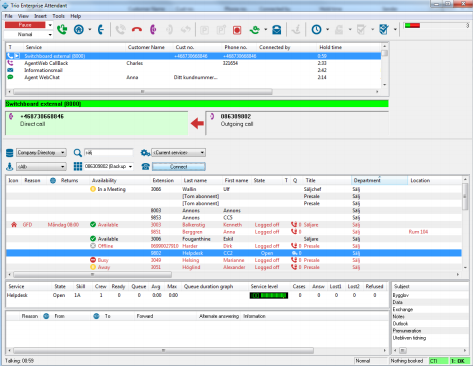Viewport: 473px width, 366px height.
Task: Click the red home icon in GFD row
Action: (x=14, y=225)
